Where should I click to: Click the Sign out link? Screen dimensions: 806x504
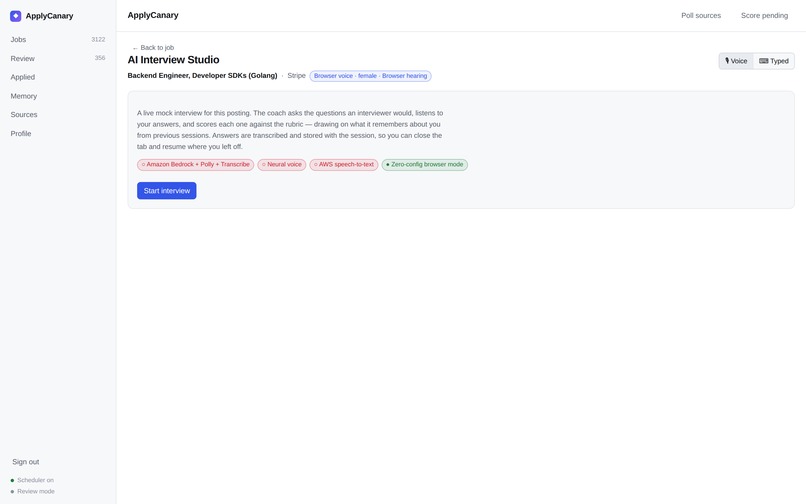point(26,462)
